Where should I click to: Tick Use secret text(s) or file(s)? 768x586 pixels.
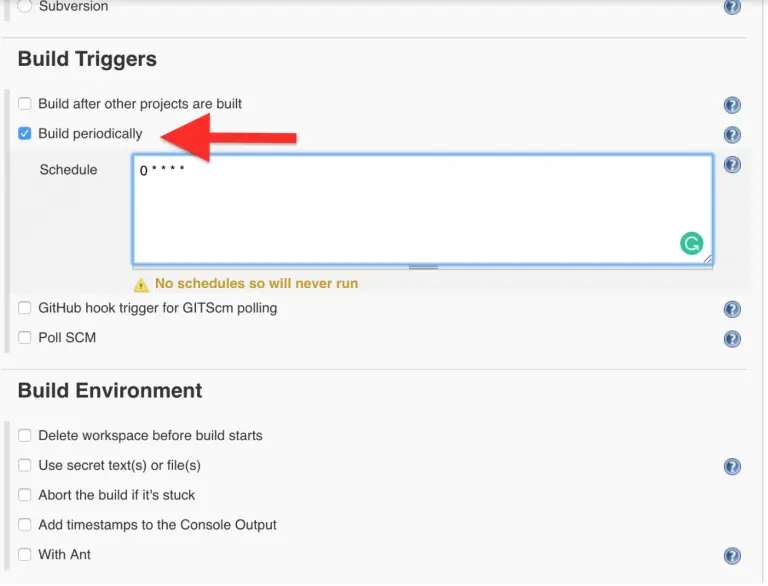tap(25, 466)
